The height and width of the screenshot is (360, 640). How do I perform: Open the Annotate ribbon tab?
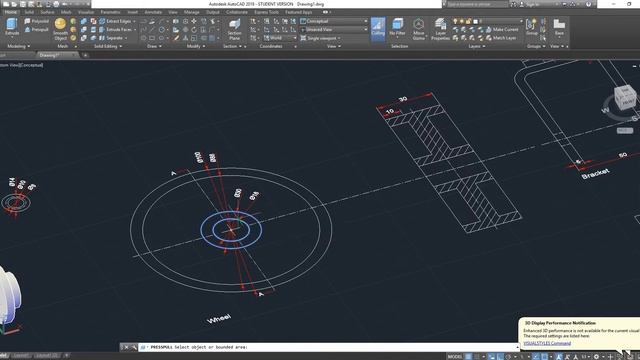point(153,12)
